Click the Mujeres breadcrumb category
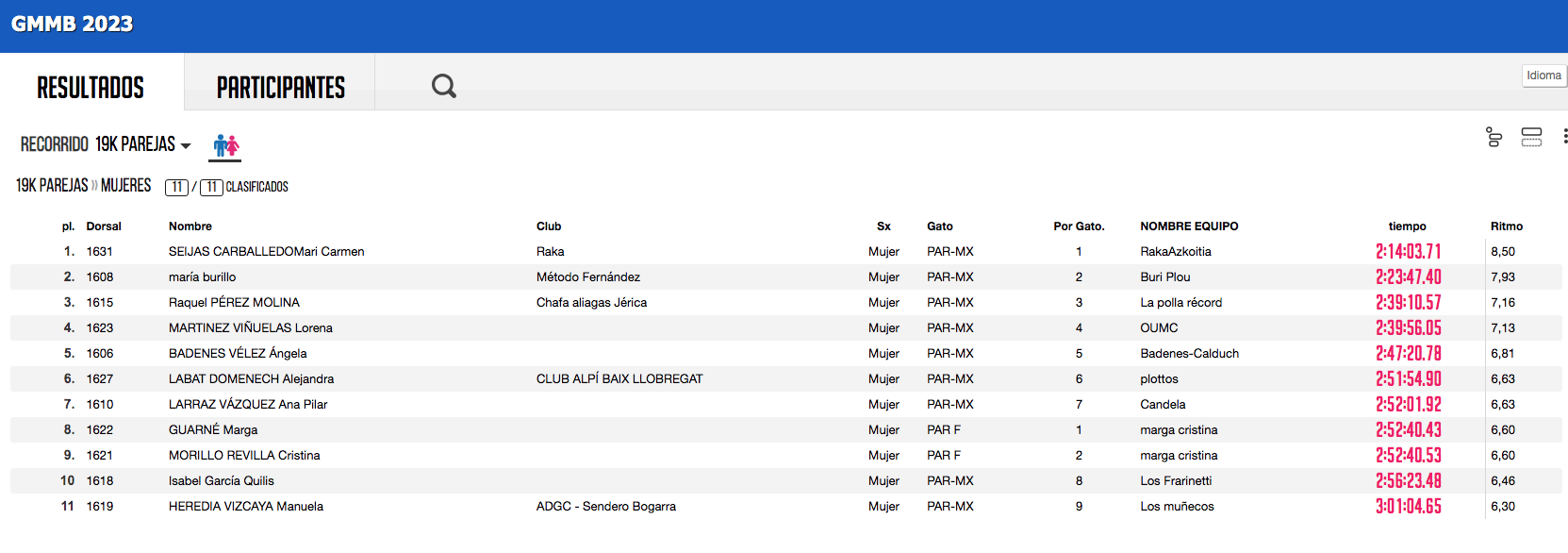1568x553 pixels. coord(125,186)
